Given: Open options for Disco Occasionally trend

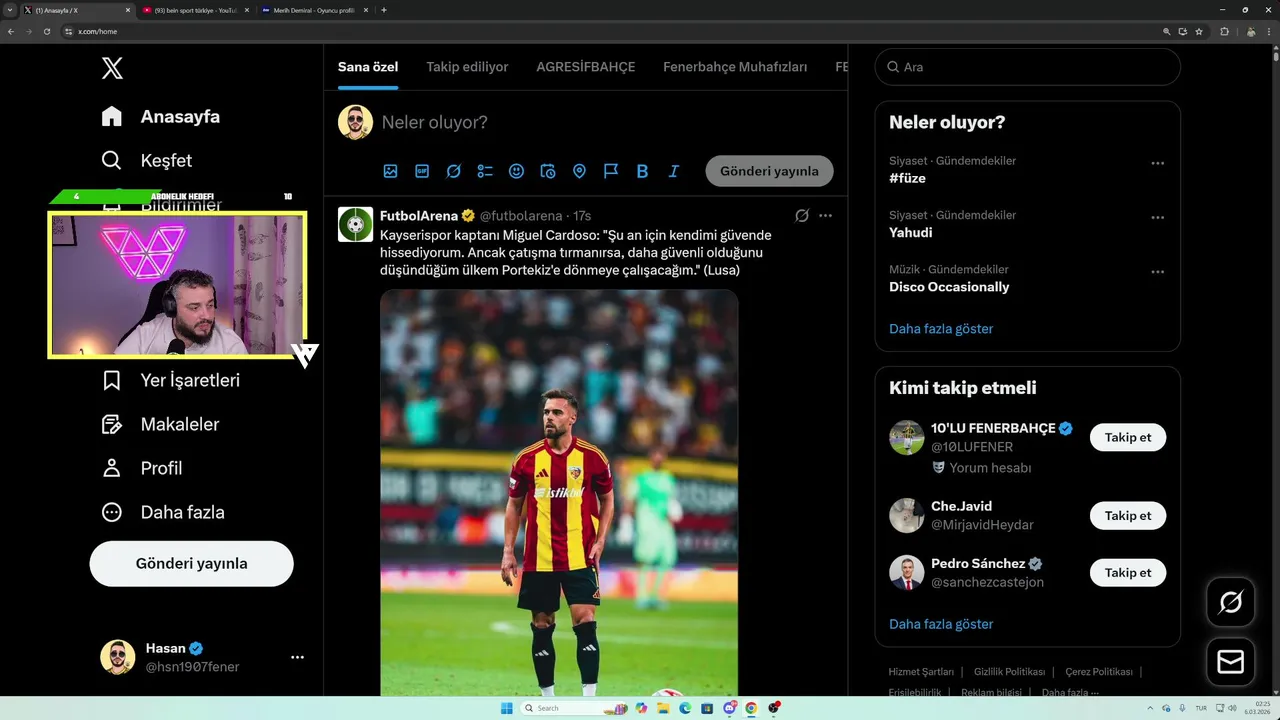Looking at the screenshot, I should pos(1157,271).
